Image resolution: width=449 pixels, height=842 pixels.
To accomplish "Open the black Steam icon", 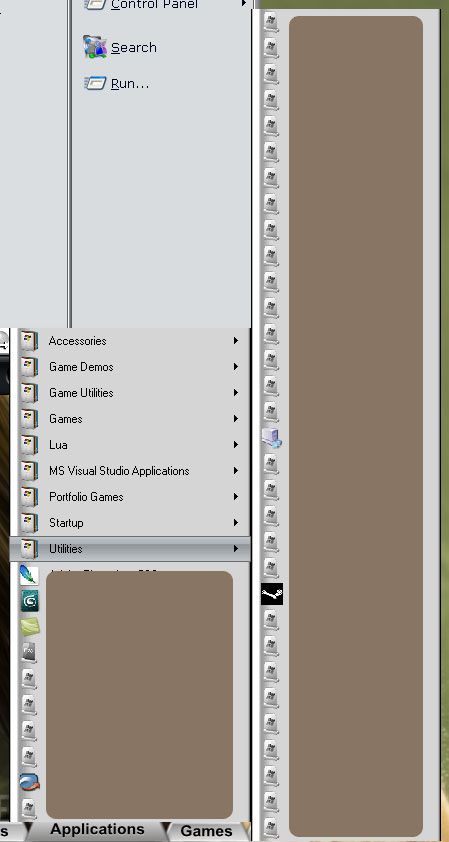I will (272, 594).
